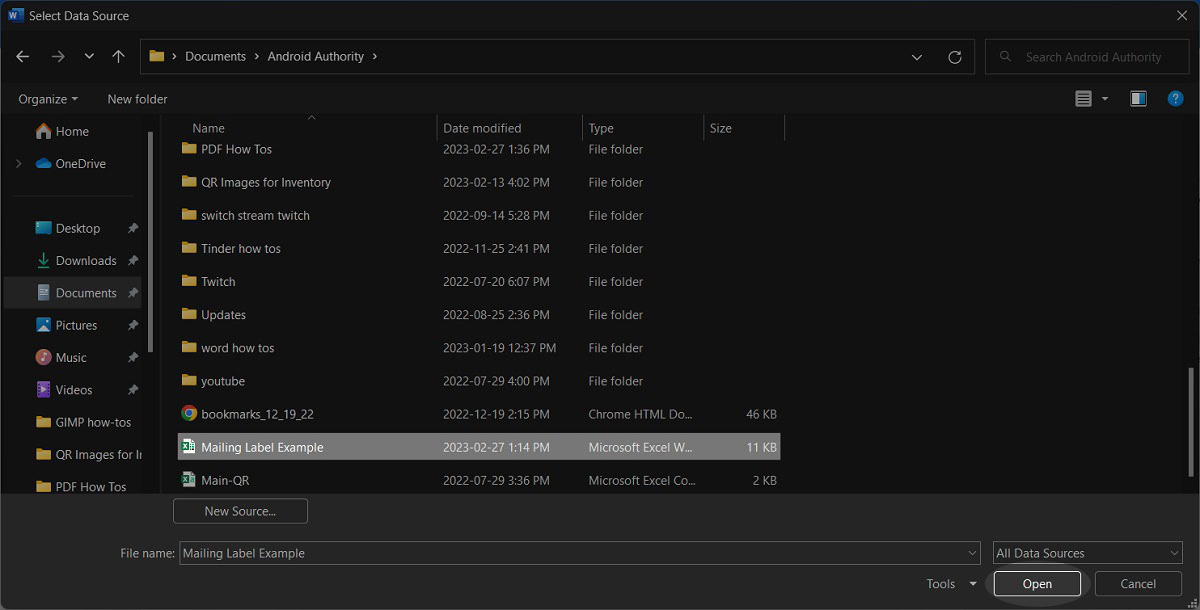
Task: Click the change view layout icon
Action: coord(1083,98)
